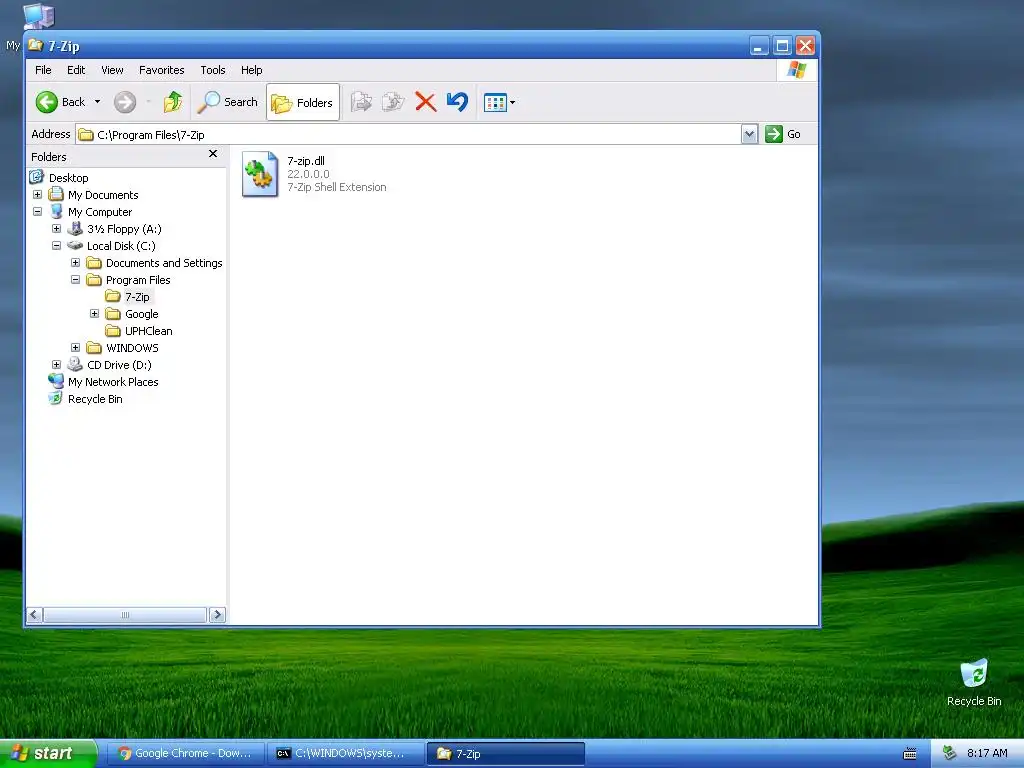Image resolution: width=1024 pixels, height=768 pixels.
Task: Collapse the My Computer node
Action: pos(37,212)
